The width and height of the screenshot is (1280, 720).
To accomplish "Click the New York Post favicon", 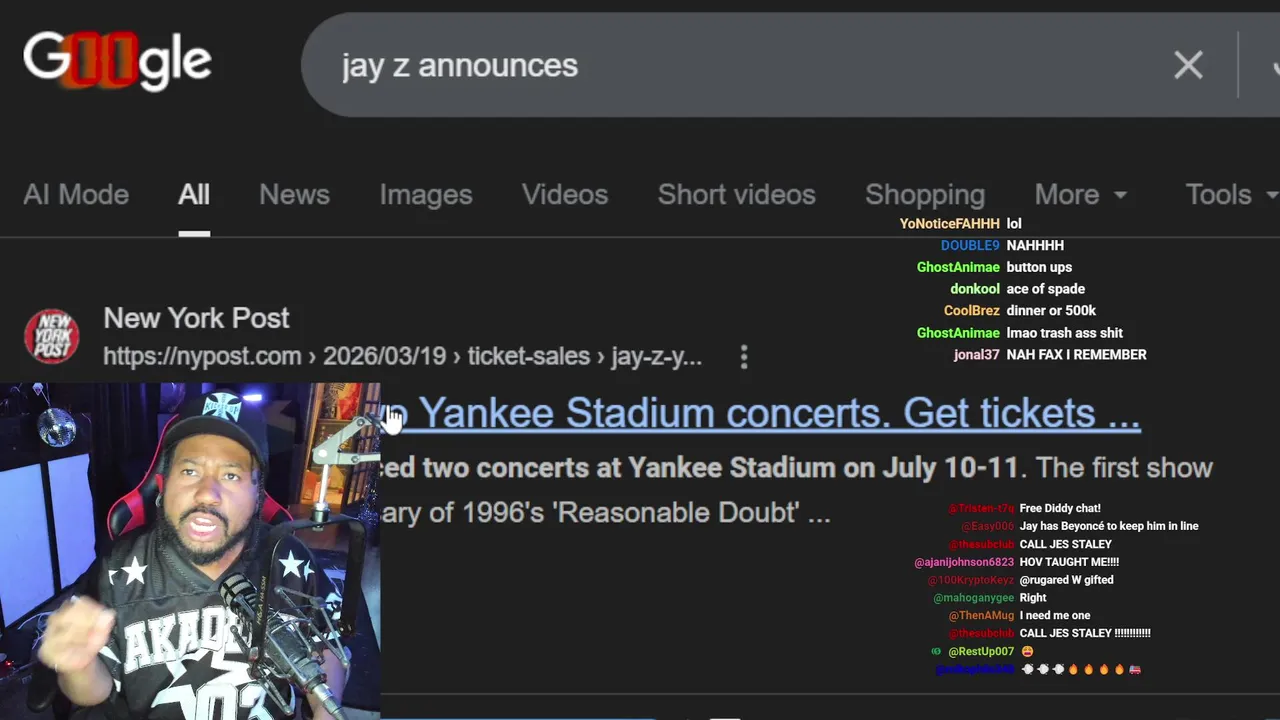I will tap(52, 336).
